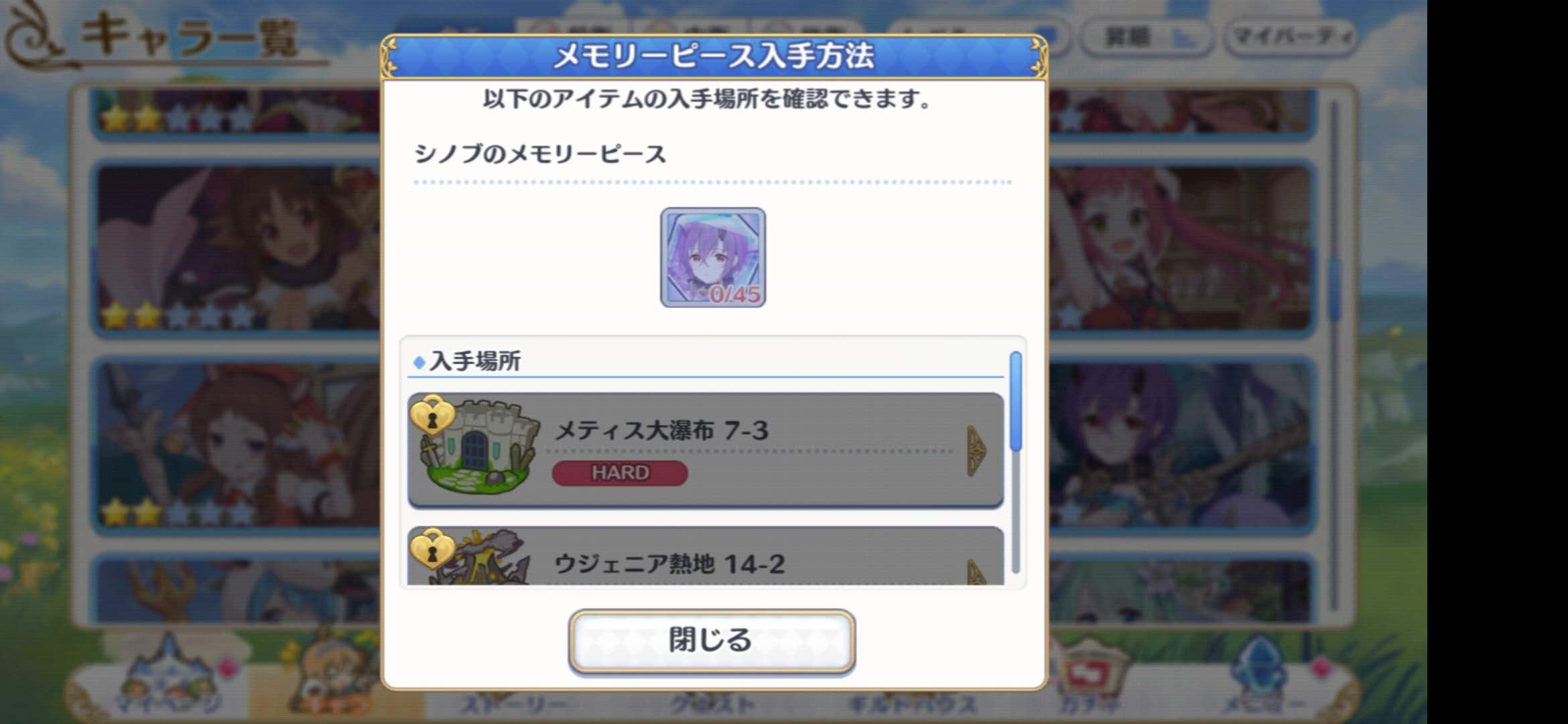Screen dimensions: 1568x724
Task: Expand the ウジェニア熱地 14-2 arrow
Action: click(x=976, y=573)
